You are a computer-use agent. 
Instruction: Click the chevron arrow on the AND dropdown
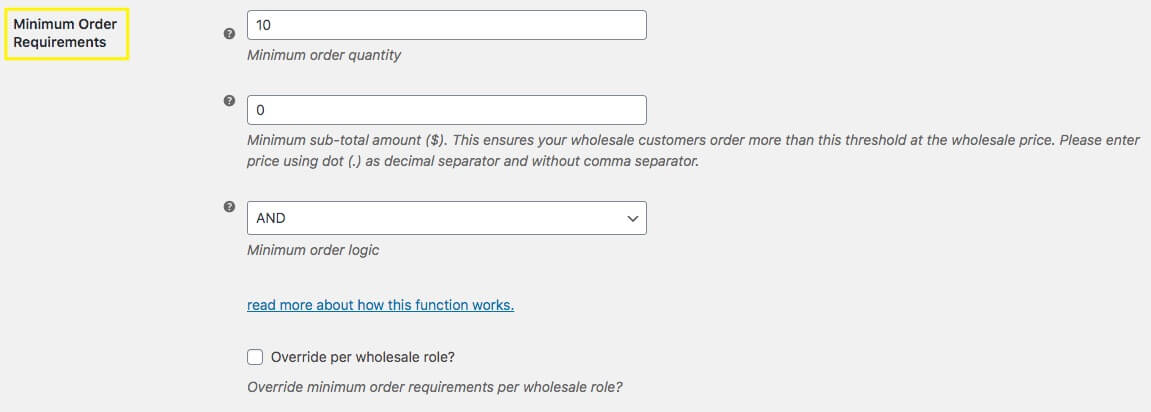tap(632, 218)
